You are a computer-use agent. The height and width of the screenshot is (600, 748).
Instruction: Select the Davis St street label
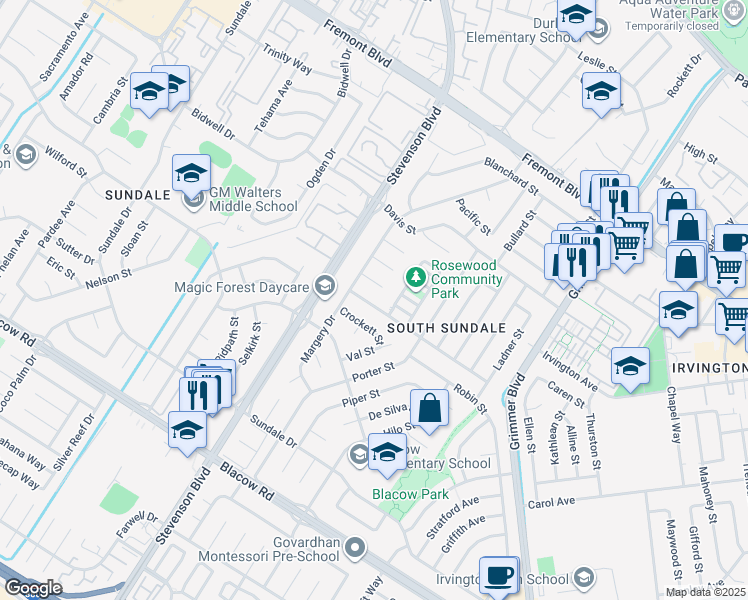click(400, 219)
